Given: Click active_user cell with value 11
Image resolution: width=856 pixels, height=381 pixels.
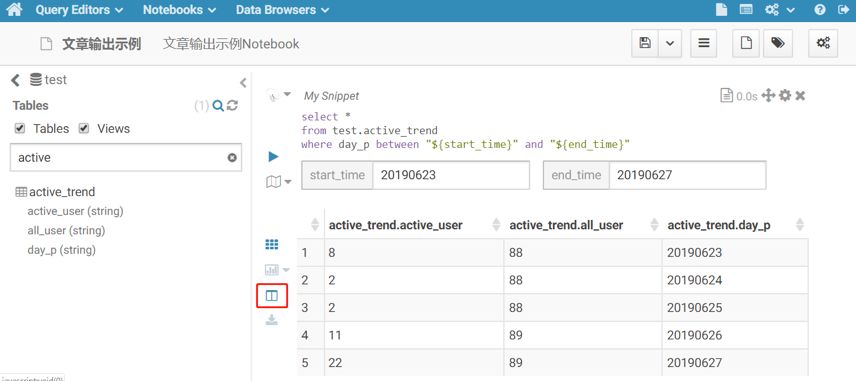Looking at the screenshot, I should click(x=414, y=335).
